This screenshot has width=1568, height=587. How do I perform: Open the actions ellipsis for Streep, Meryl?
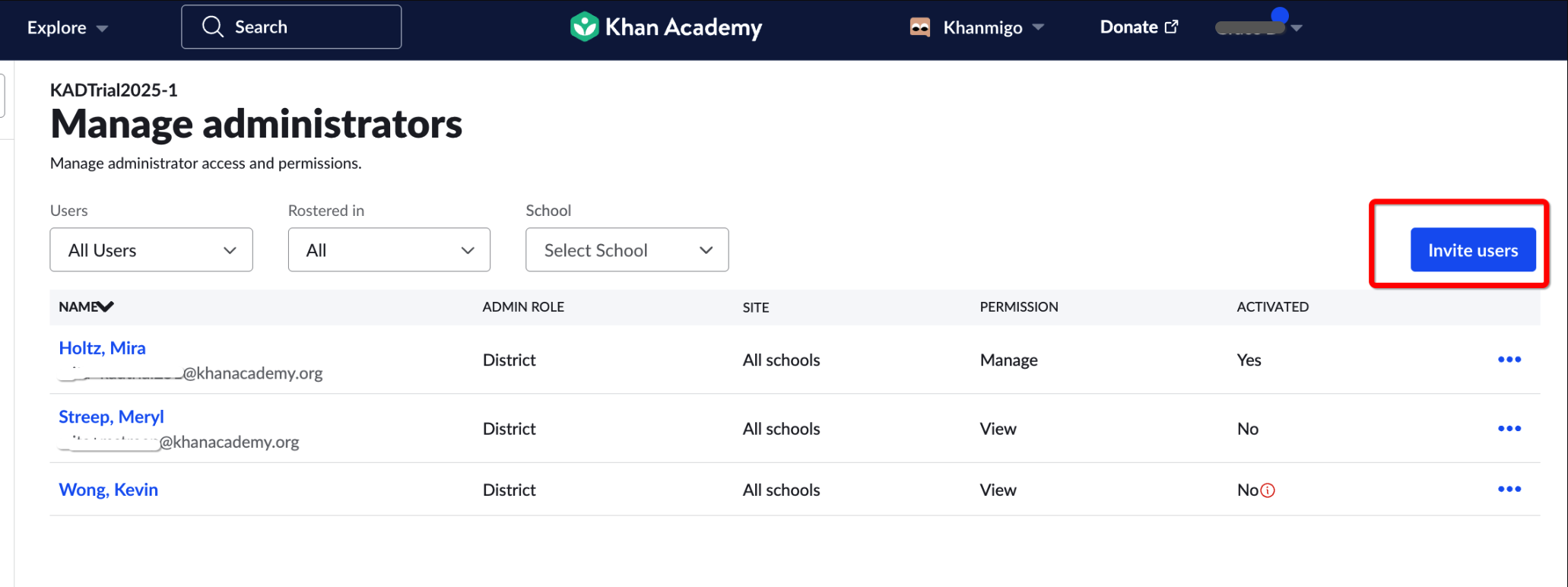(1510, 427)
